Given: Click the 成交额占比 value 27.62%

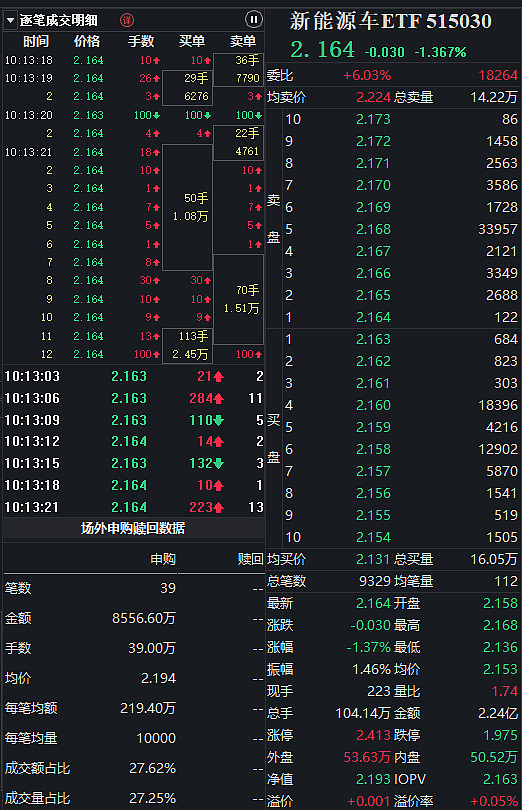Looking at the screenshot, I should pyautogui.click(x=152, y=768).
